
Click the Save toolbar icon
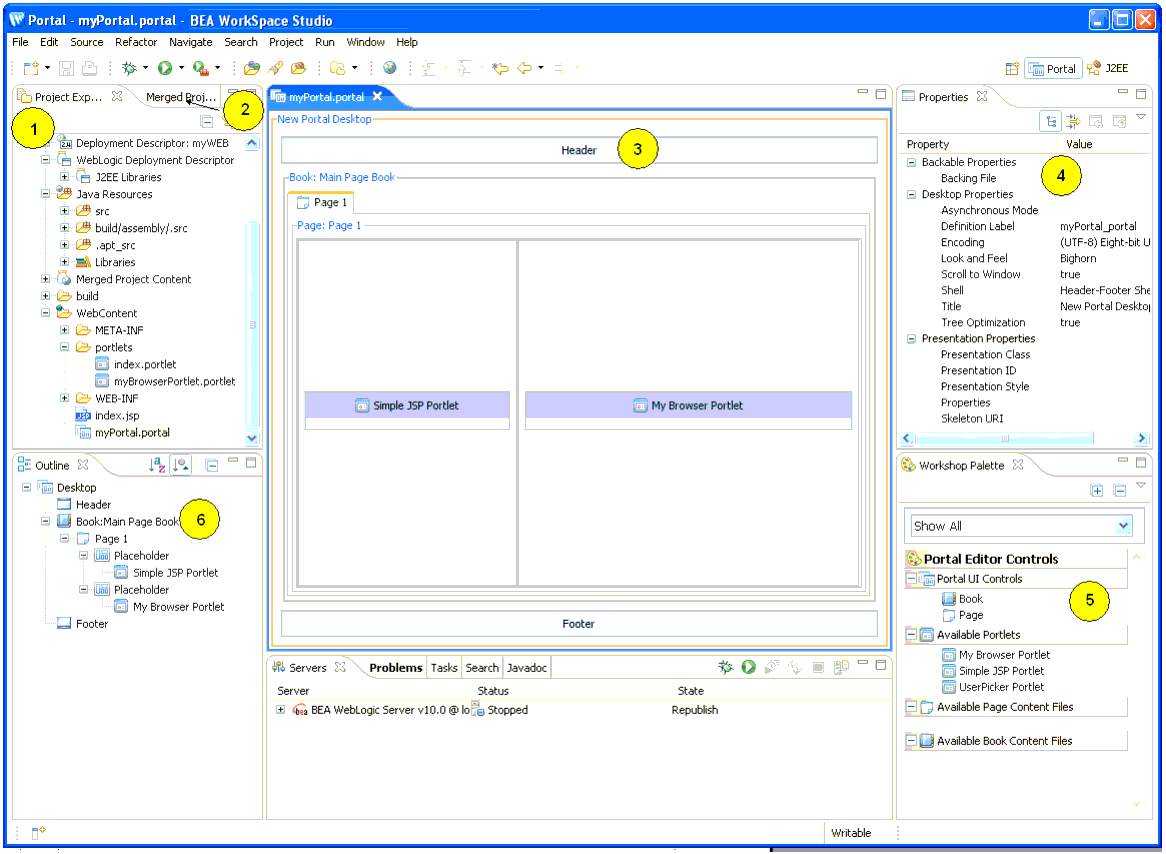66,68
